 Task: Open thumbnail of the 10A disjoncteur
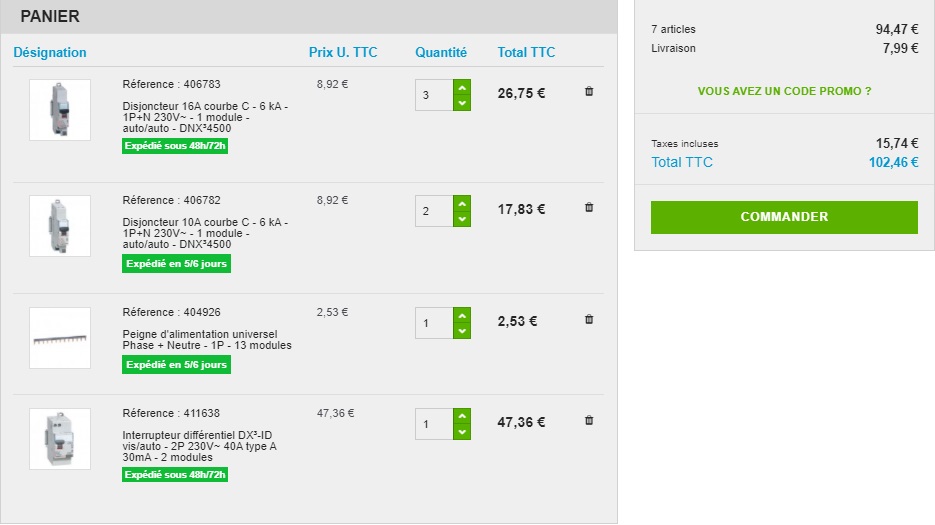[x=60, y=225]
